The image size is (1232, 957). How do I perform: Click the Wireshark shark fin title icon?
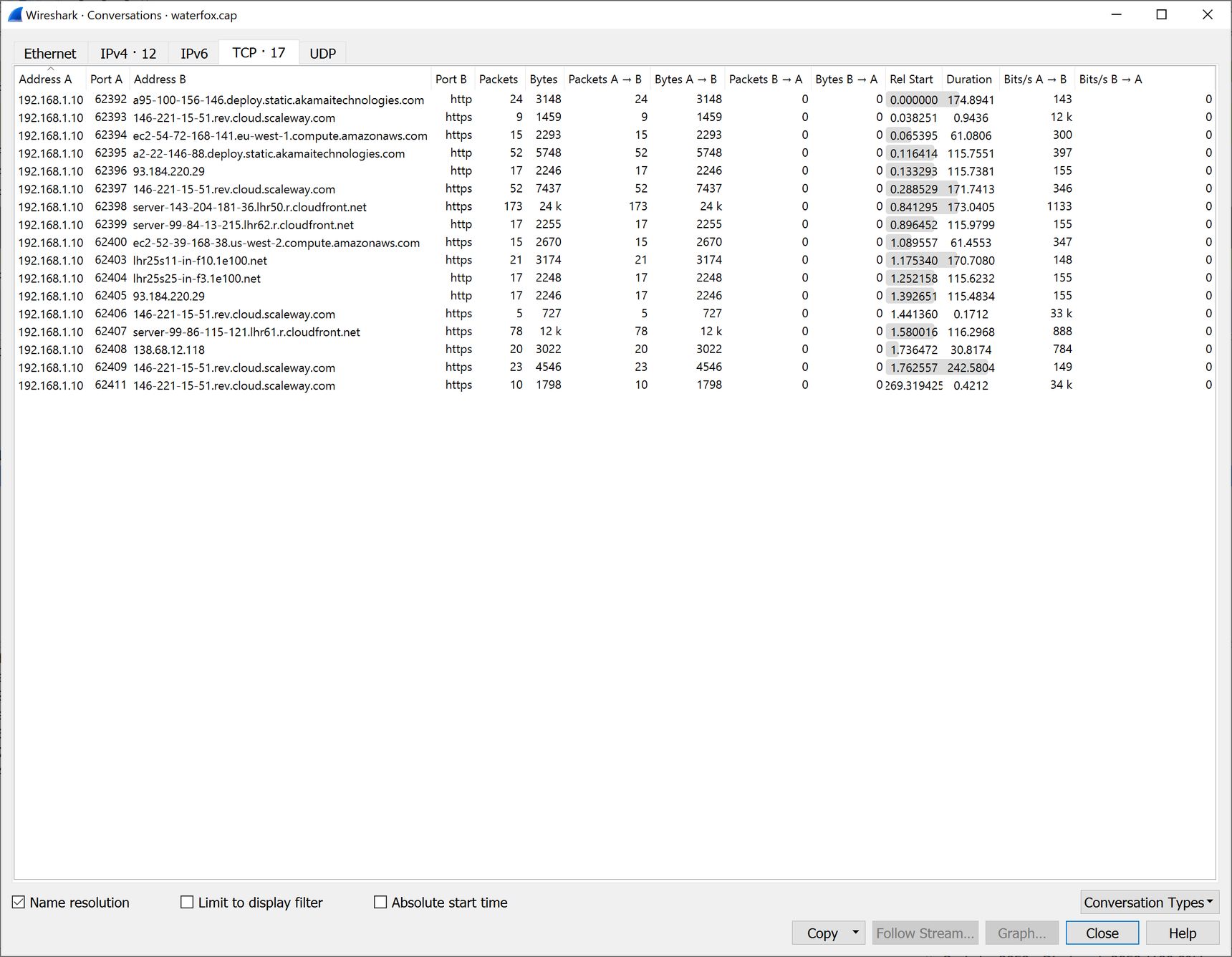(14, 14)
